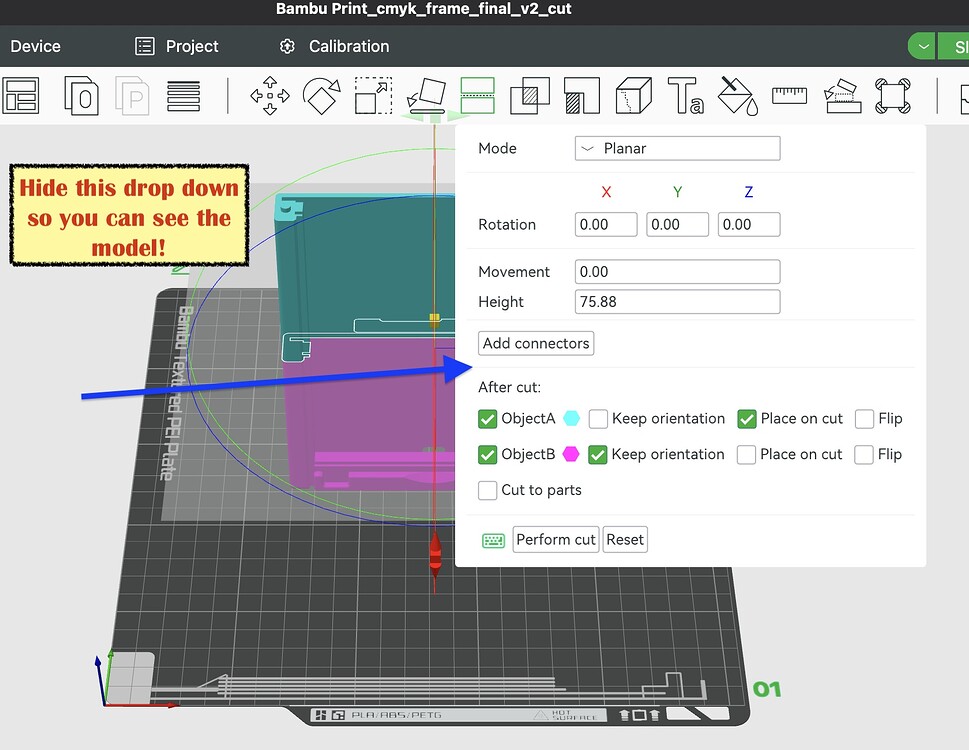Click the greyed Paste icon
This screenshot has height=750, width=969.
click(132, 96)
